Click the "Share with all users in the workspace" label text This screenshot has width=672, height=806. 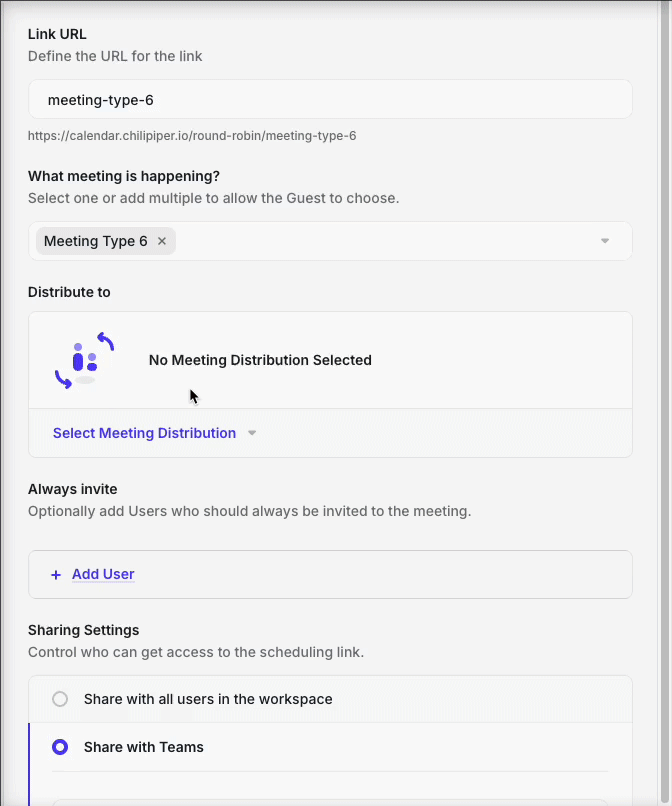point(208,699)
